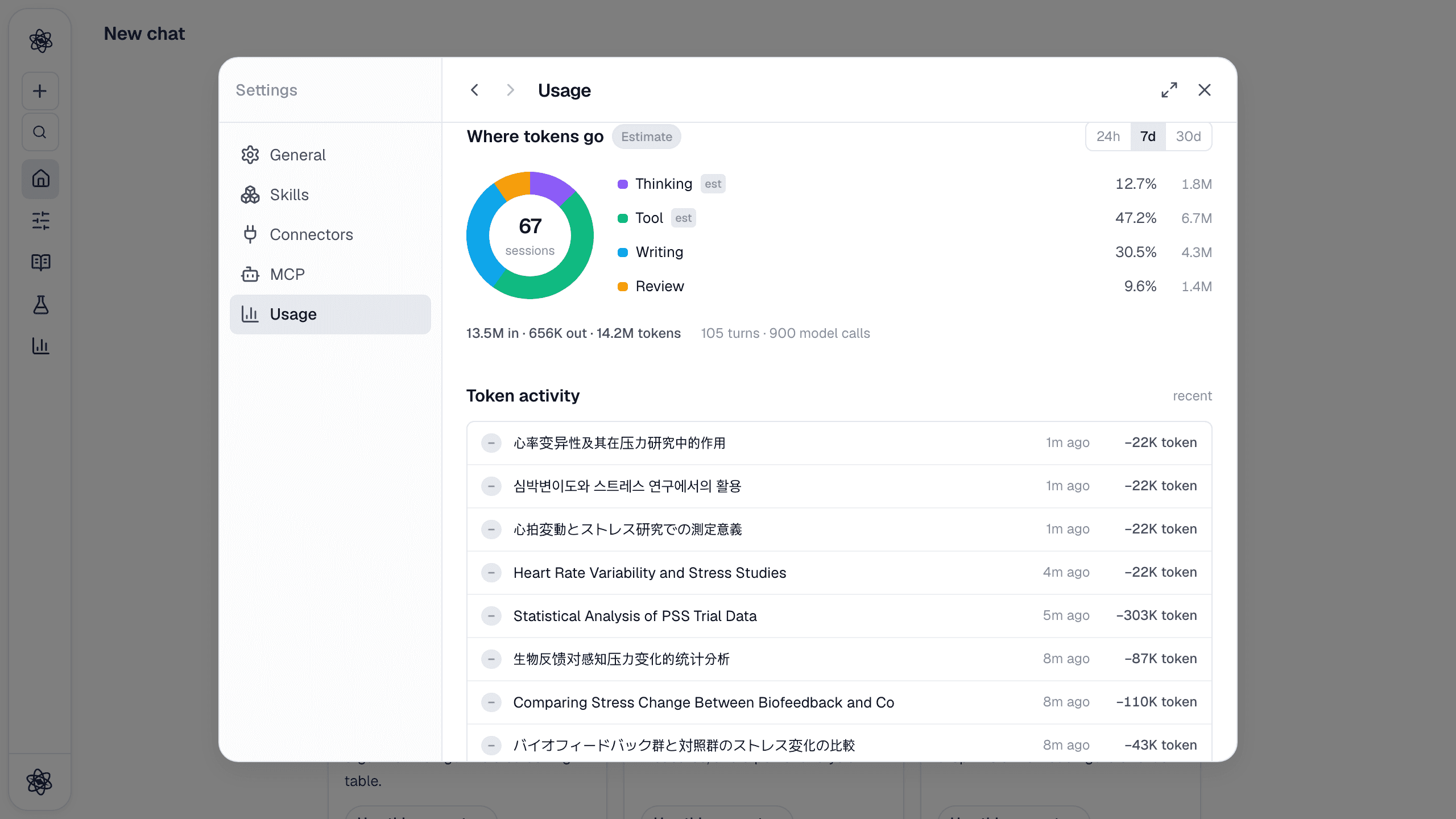Click the −303K token value
The height and width of the screenshot is (819, 1456).
point(1156,615)
